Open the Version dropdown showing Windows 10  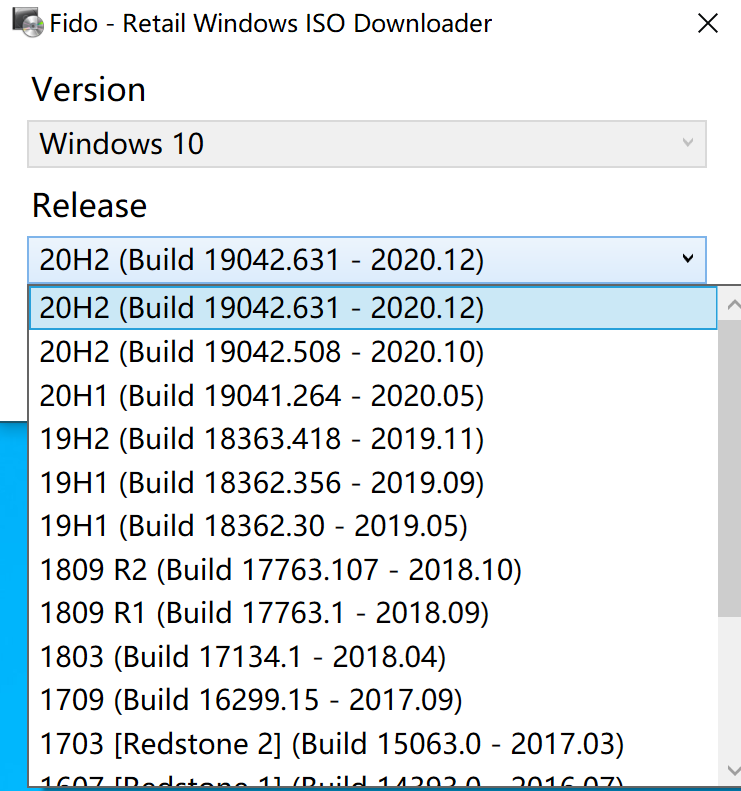point(367,144)
